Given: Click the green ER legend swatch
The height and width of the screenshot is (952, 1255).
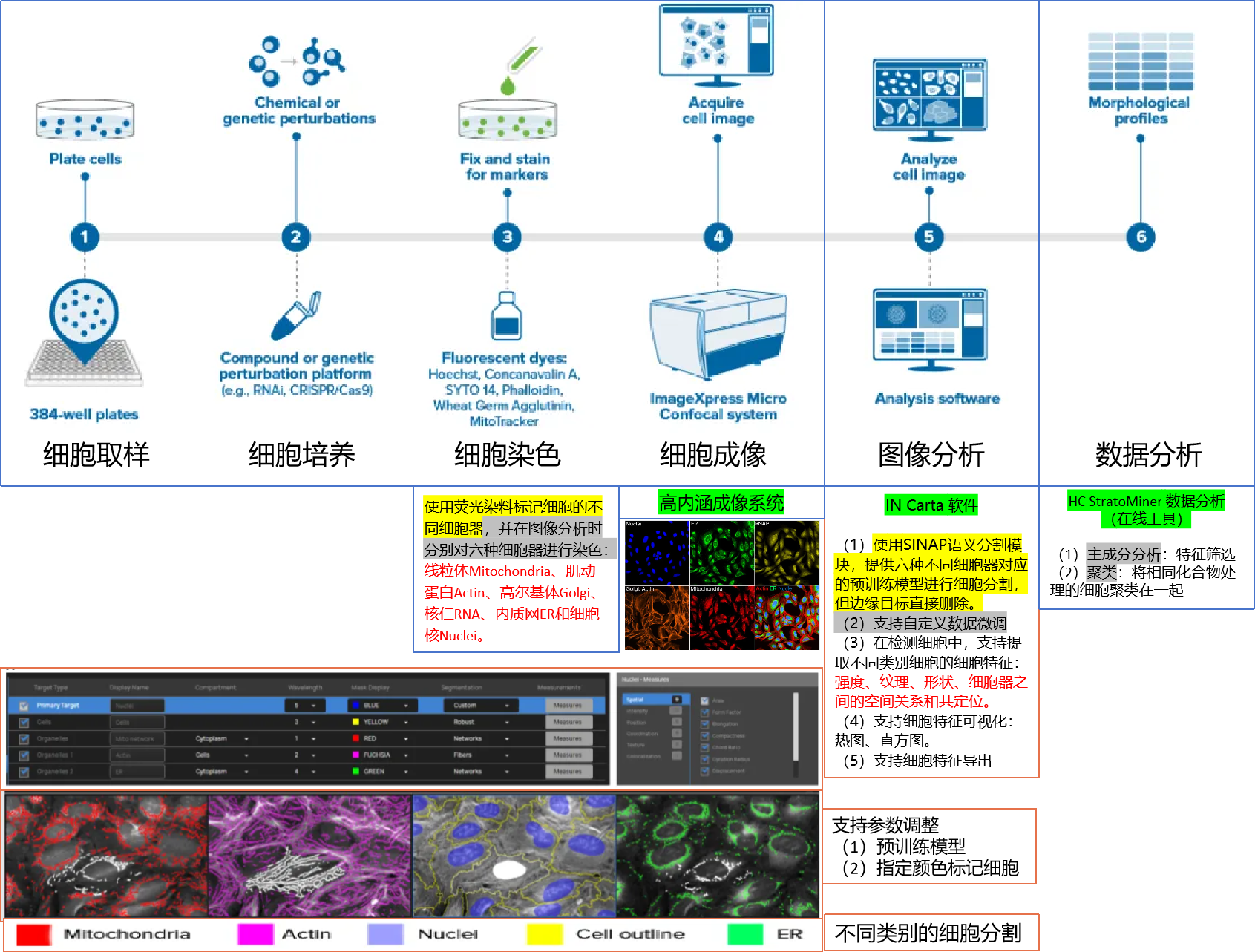Looking at the screenshot, I should [745, 934].
